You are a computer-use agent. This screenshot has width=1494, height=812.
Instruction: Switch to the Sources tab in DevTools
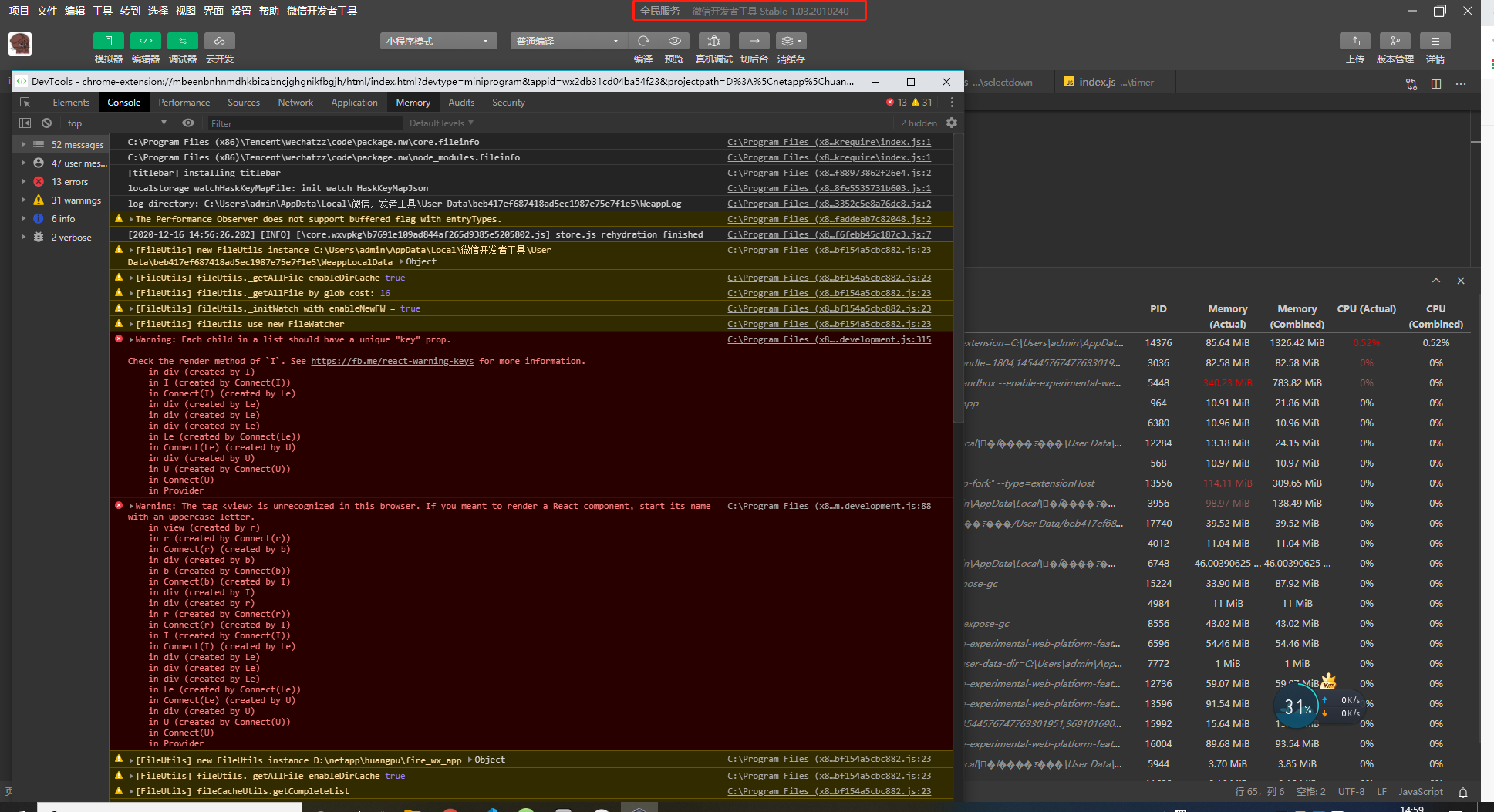[244, 103]
